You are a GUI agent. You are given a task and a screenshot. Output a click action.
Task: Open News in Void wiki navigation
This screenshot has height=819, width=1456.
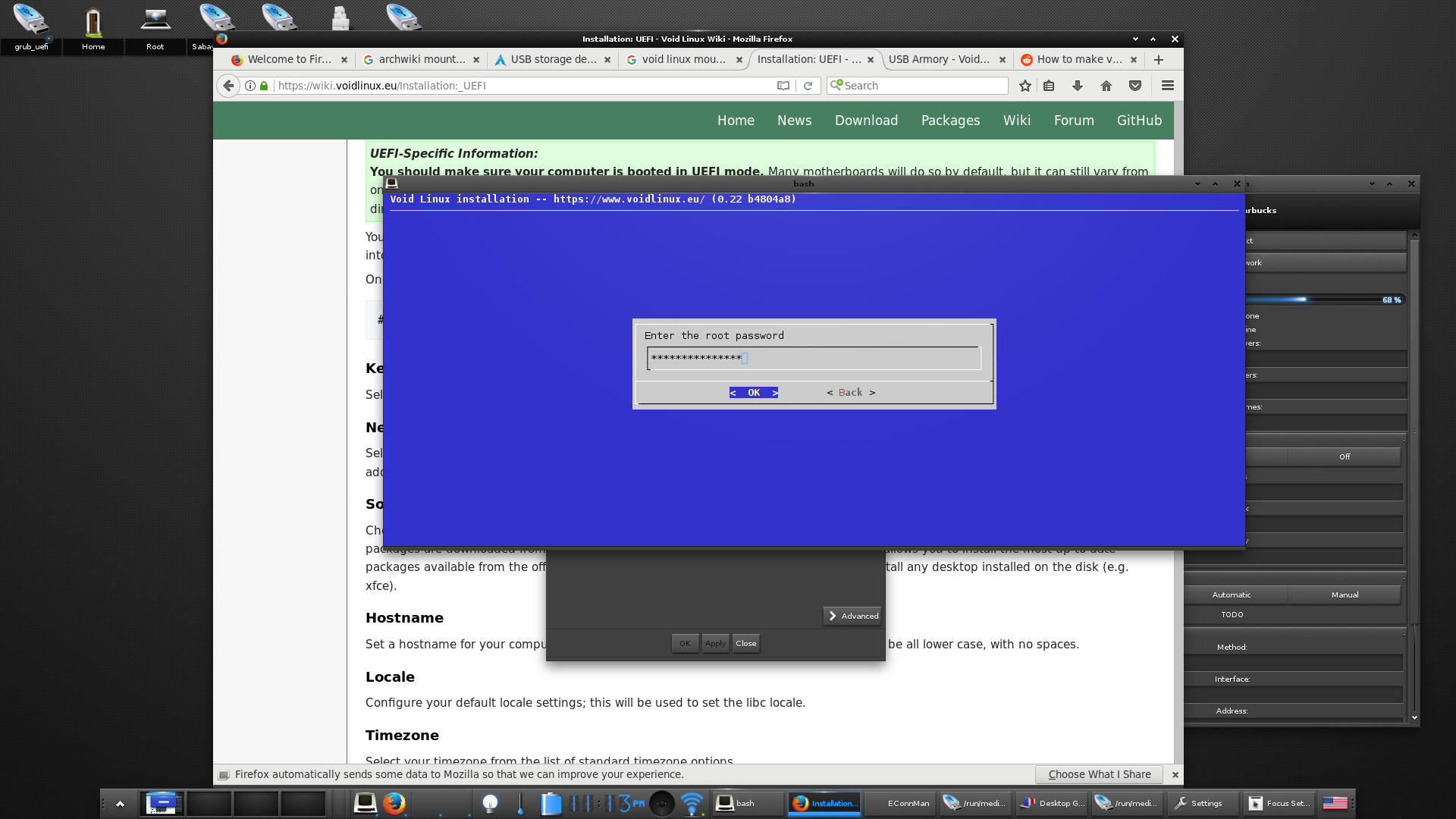[794, 121]
